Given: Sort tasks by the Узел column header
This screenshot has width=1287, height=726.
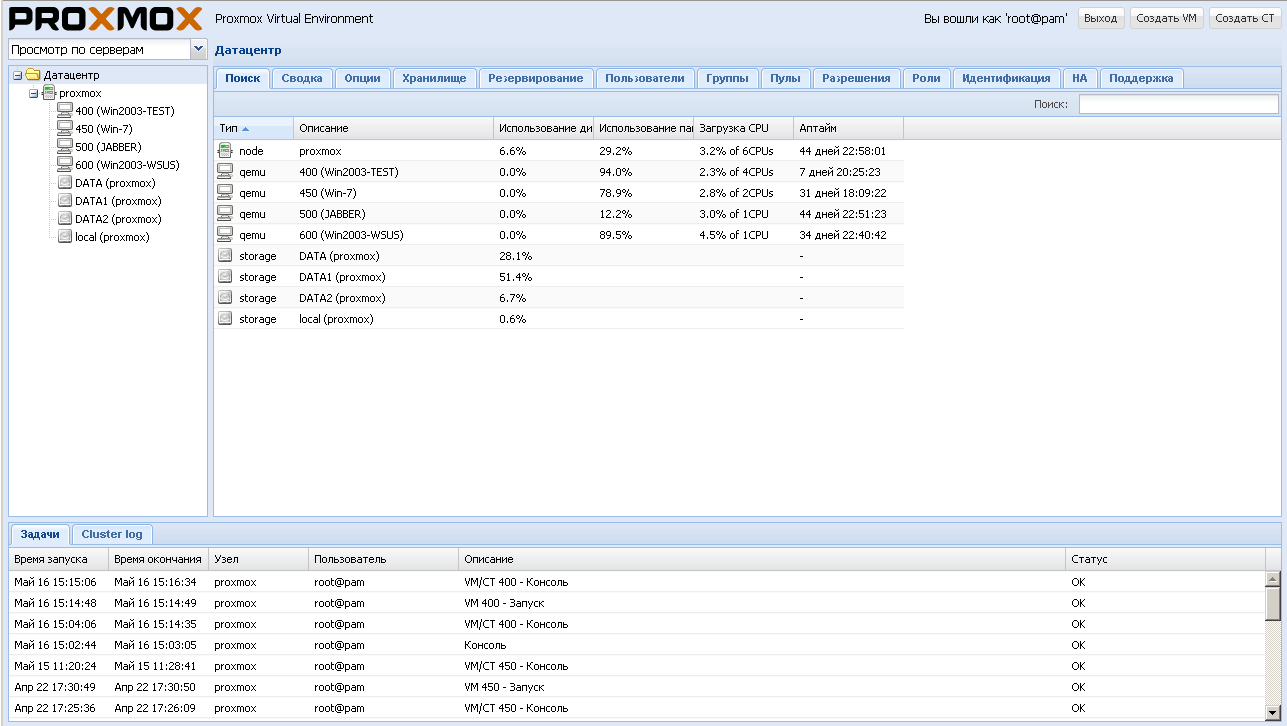Looking at the screenshot, I should tap(259, 559).
